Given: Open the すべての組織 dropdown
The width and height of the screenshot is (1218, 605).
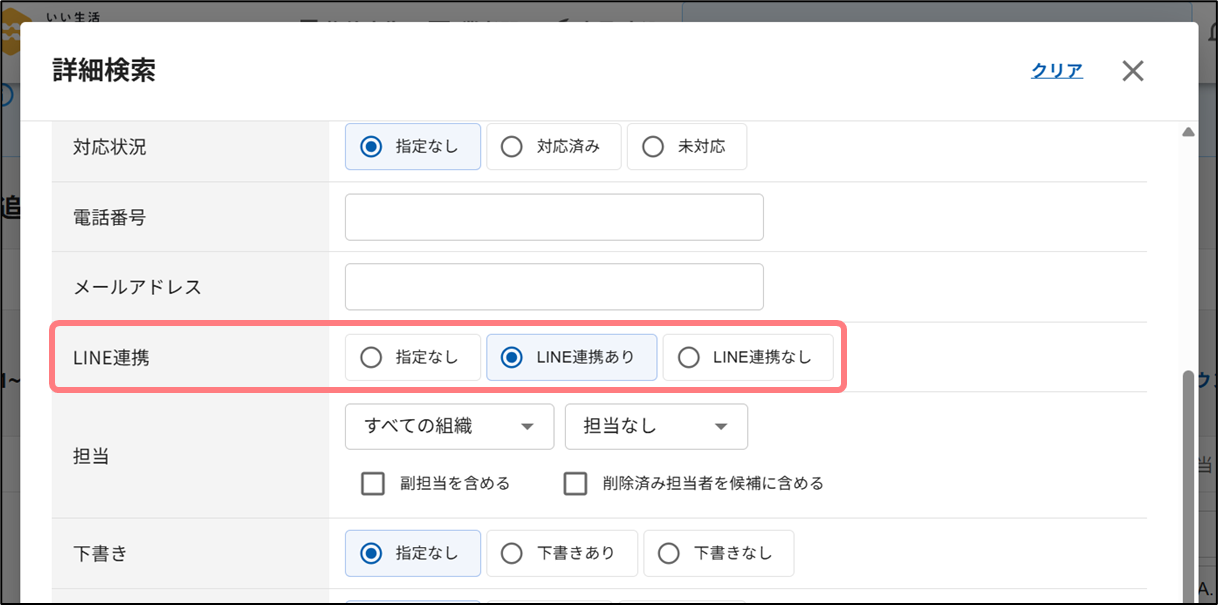Looking at the screenshot, I should [x=449, y=426].
